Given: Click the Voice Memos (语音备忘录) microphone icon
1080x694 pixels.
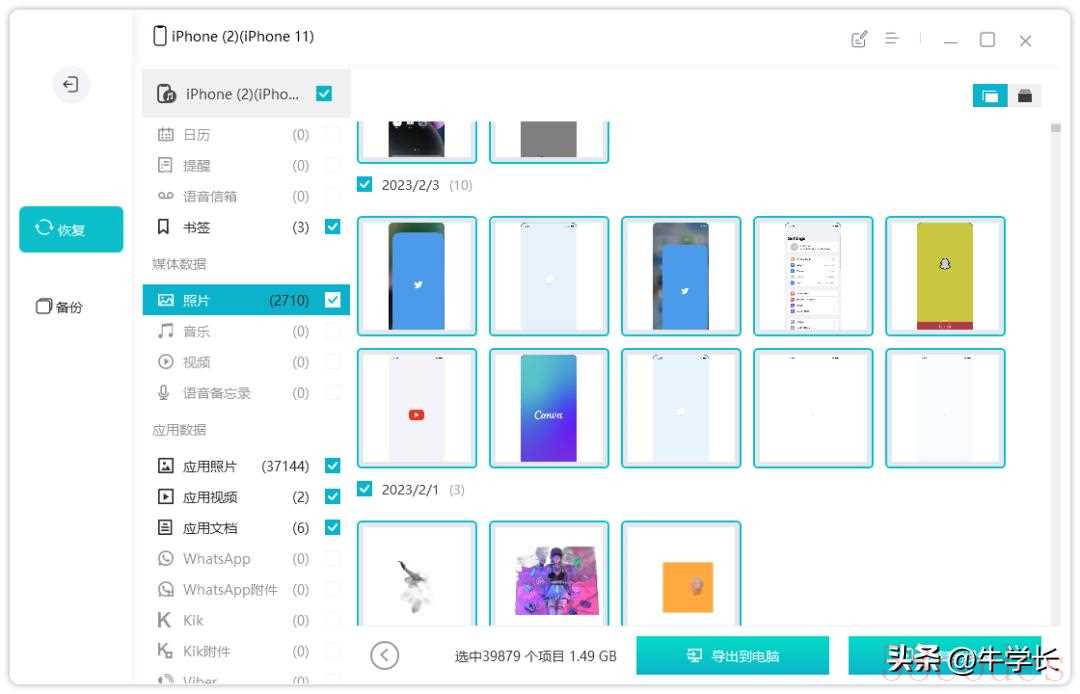Looking at the screenshot, I should pos(164,393).
